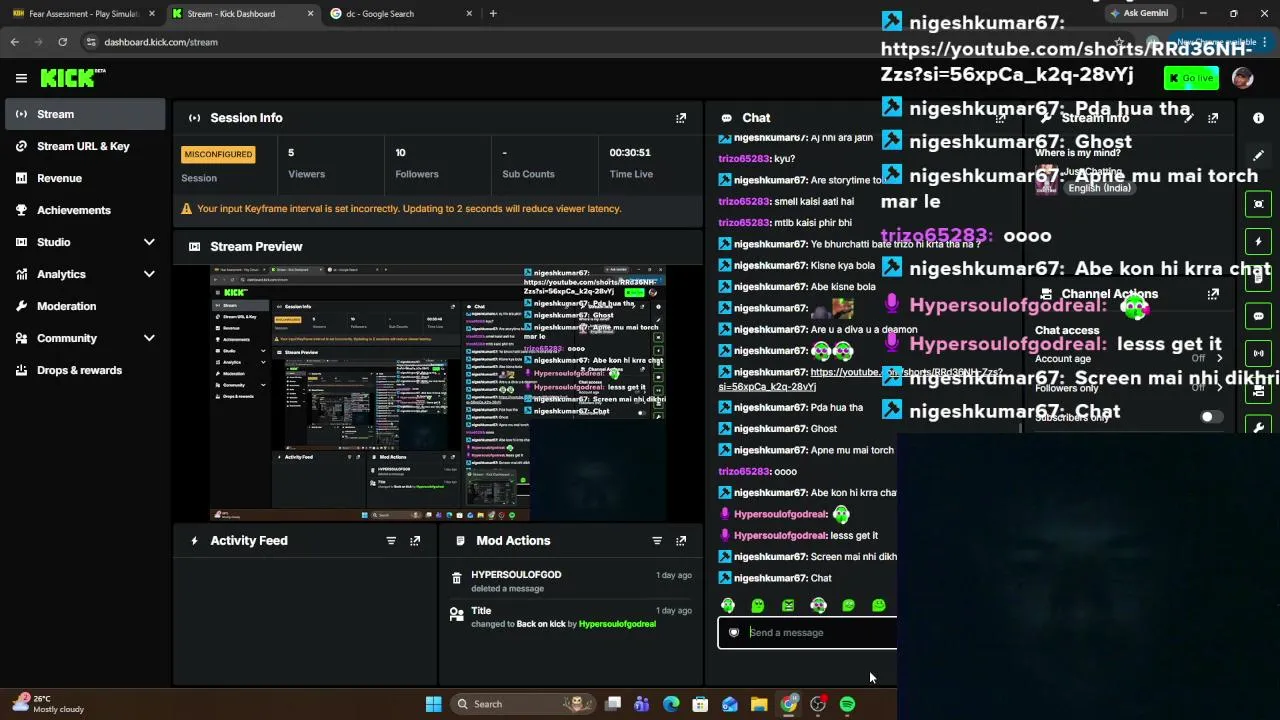Open a new browser tab
The width and height of the screenshot is (1280, 720).
click(x=493, y=14)
